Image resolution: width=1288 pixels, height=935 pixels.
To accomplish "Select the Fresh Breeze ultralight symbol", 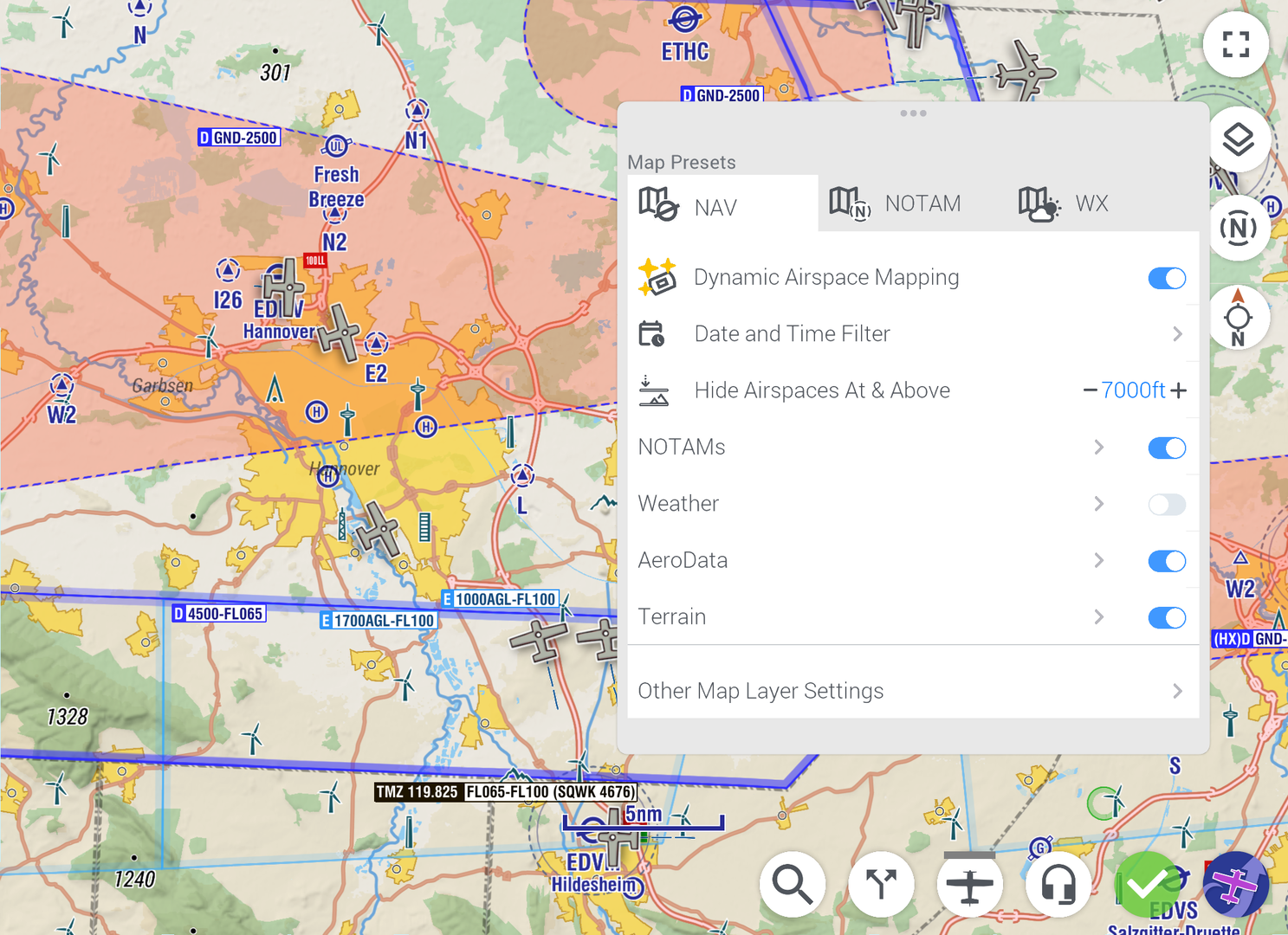I will point(336,146).
